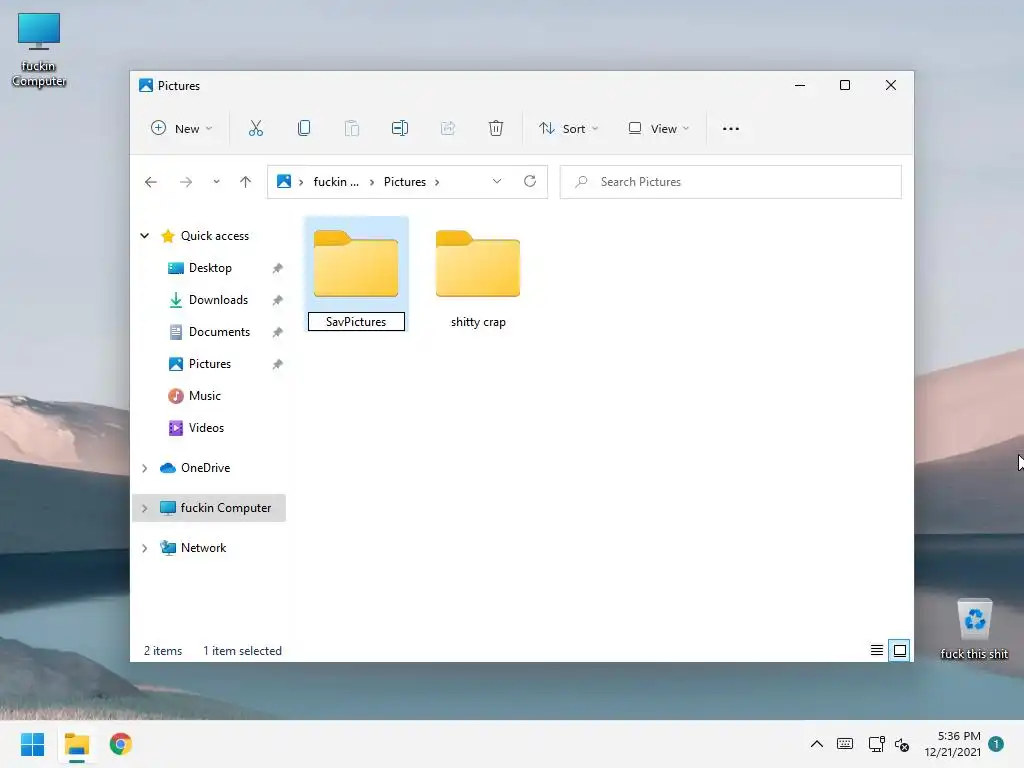The width and height of the screenshot is (1024, 768).
Task: Click the muted volume tray icon
Action: pos(902,744)
